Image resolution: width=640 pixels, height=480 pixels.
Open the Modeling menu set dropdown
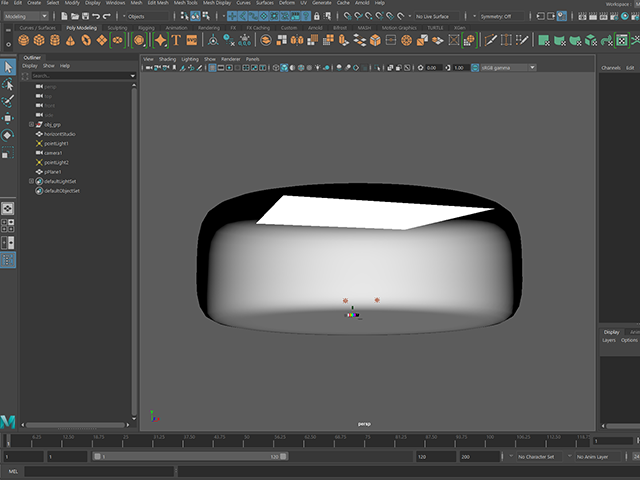(26, 16)
